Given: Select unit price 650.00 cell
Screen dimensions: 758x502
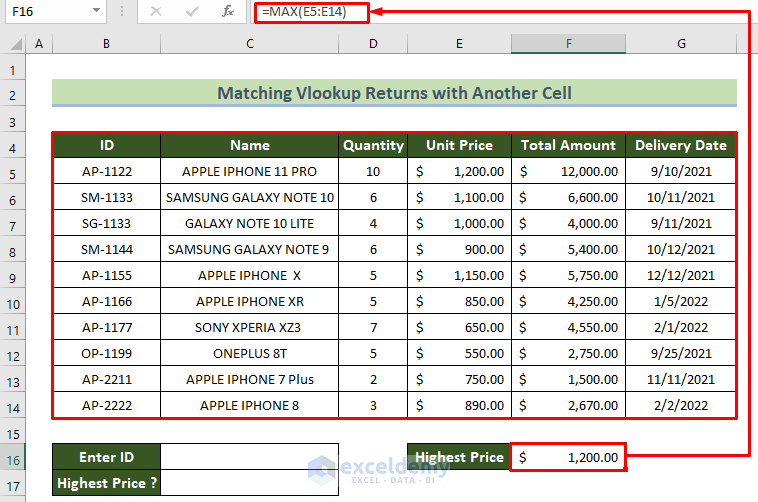Looking at the screenshot, I should tap(459, 327).
